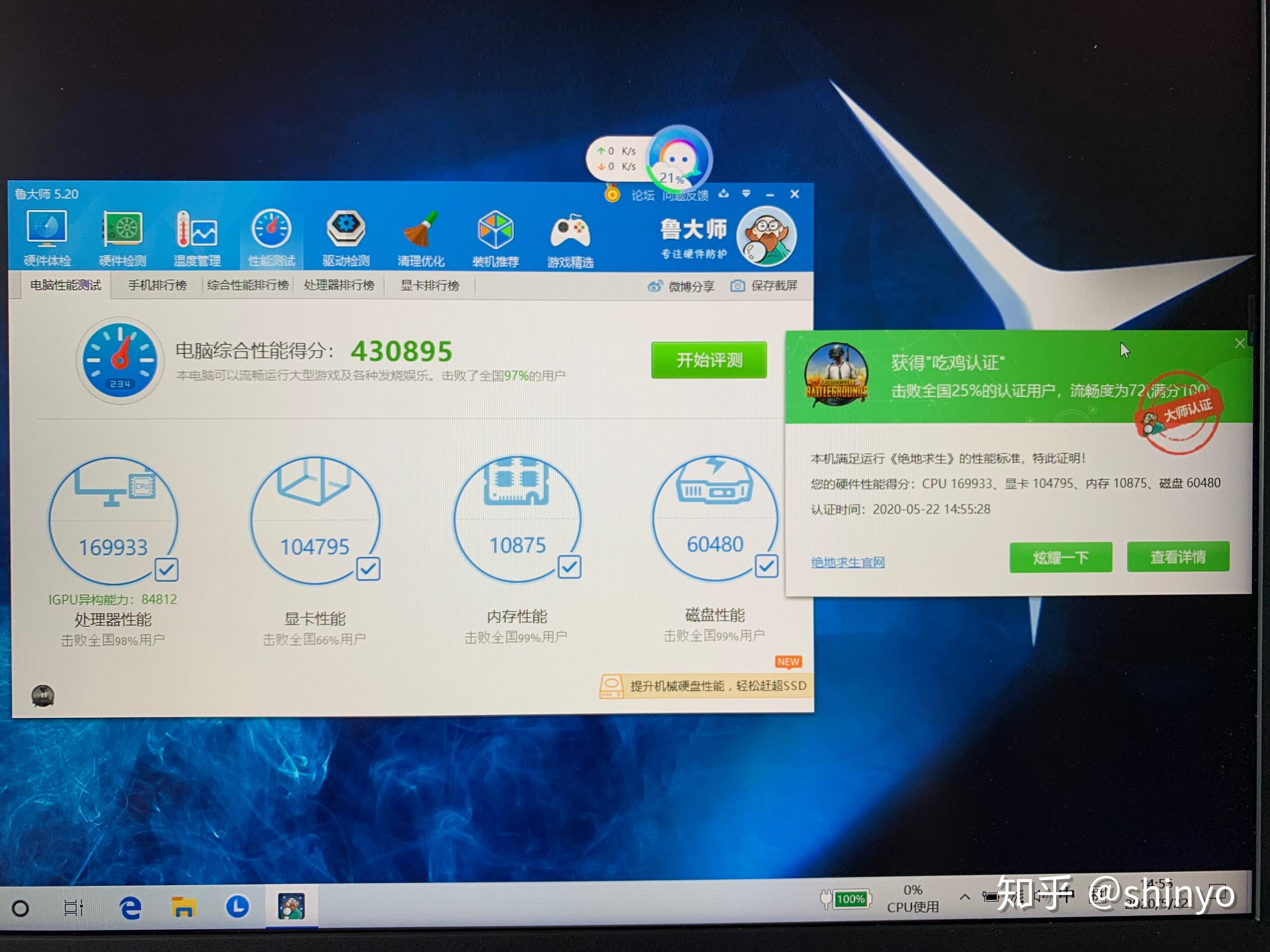
Task: Toggle the 内存性能 checkbox
Action: (x=570, y=567)
